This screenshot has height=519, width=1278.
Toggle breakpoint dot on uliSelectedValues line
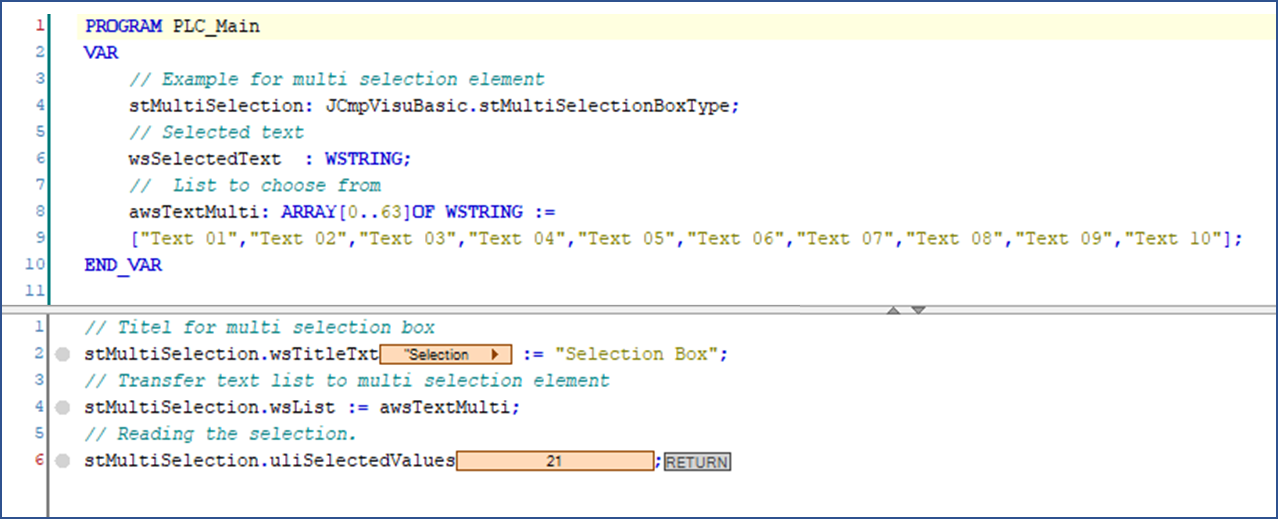click(64, 461)
